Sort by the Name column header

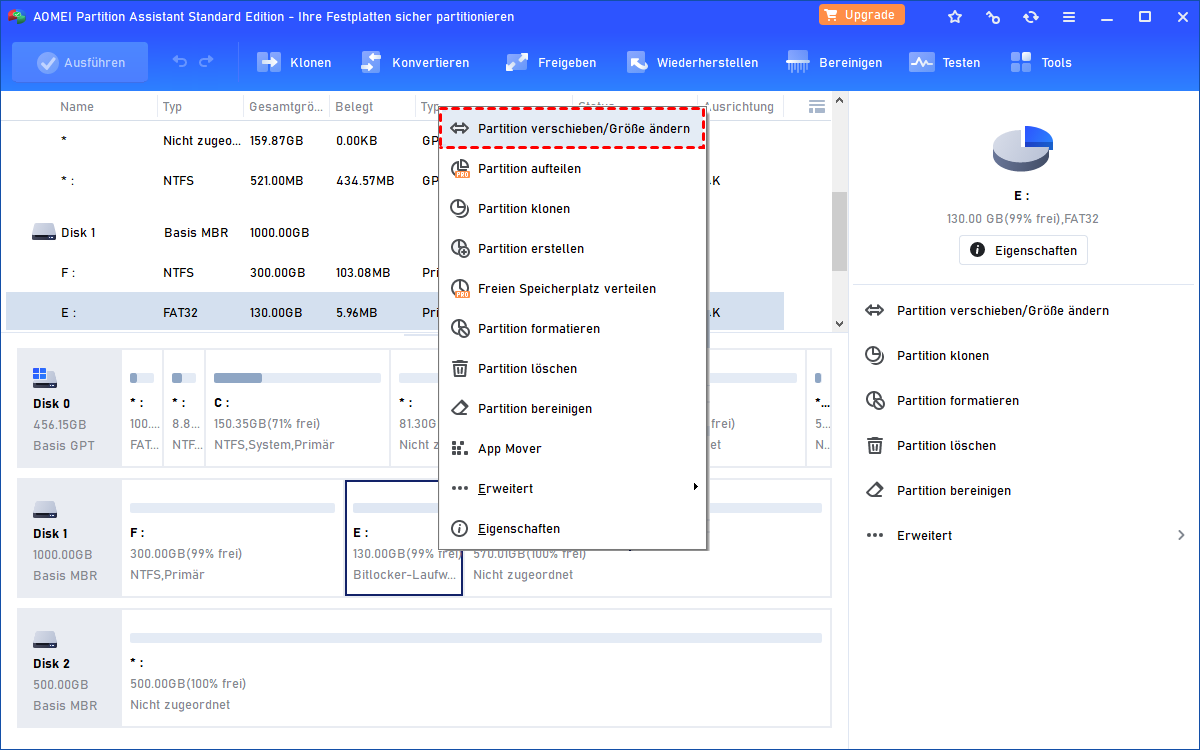[77, 106]
